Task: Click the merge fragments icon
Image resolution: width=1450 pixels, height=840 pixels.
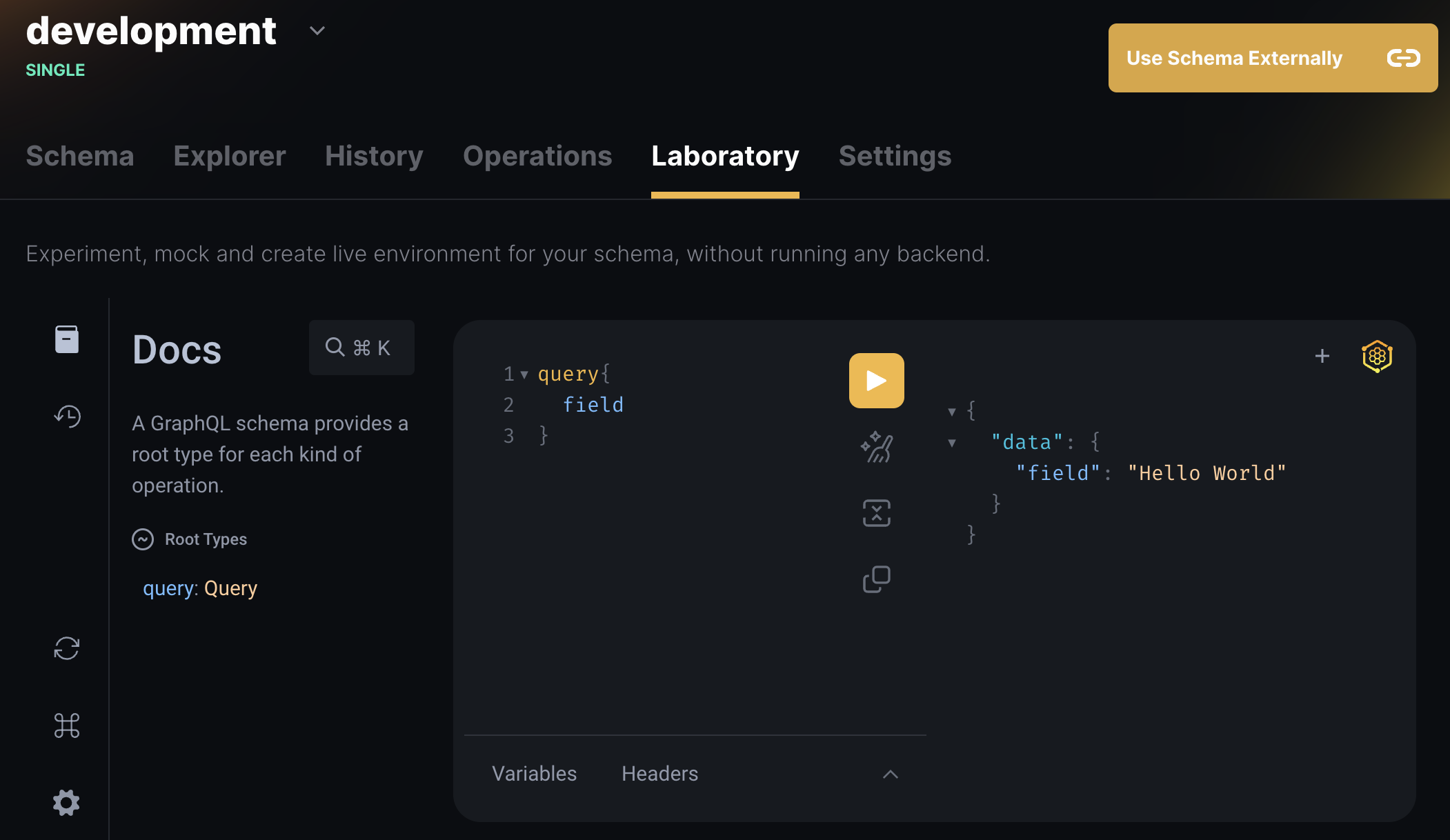Action: pyautogui.click(x=876, y=513)
